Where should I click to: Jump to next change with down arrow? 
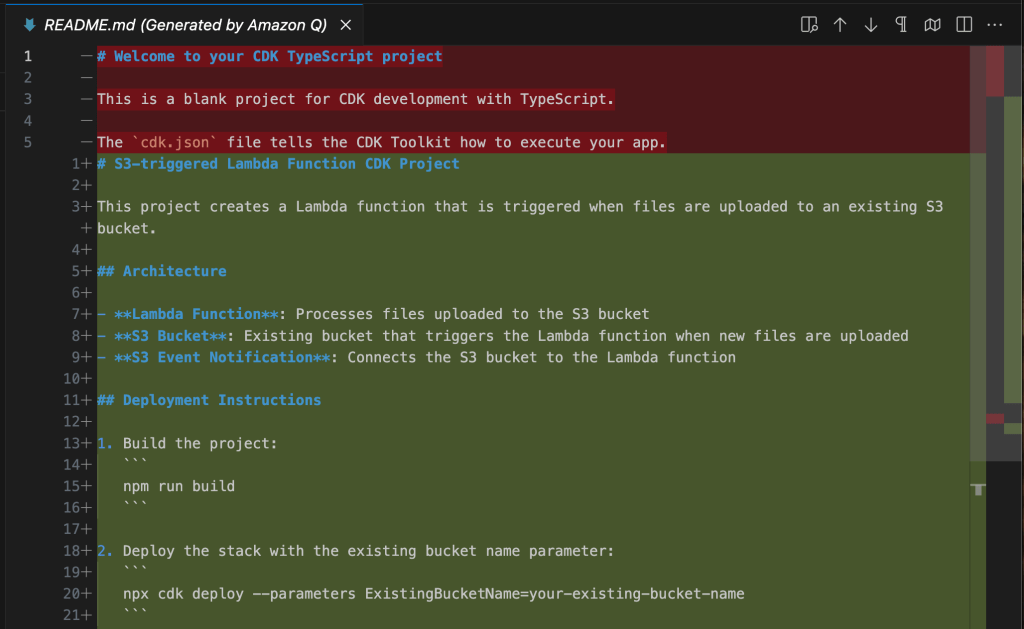pyautogui.click(x=871, y=24)
